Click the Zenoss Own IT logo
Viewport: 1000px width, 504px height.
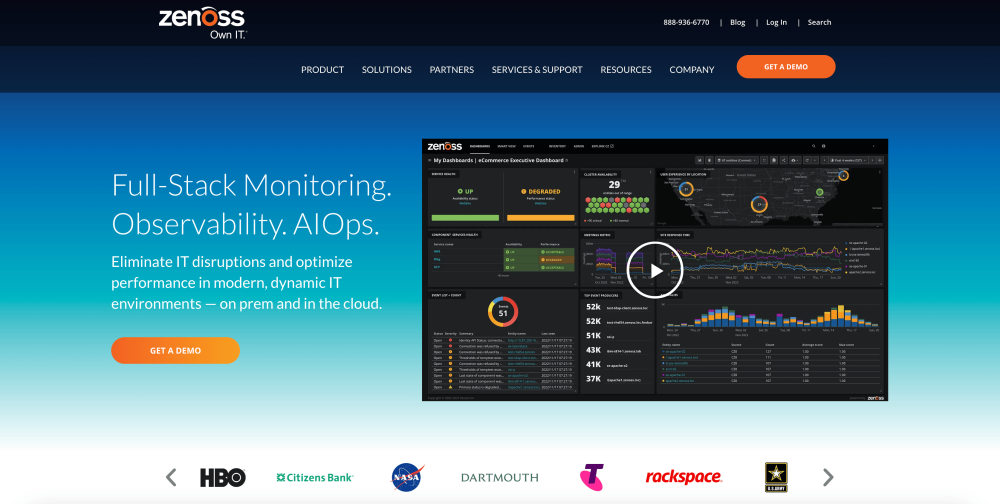click(x=201, y=23)
